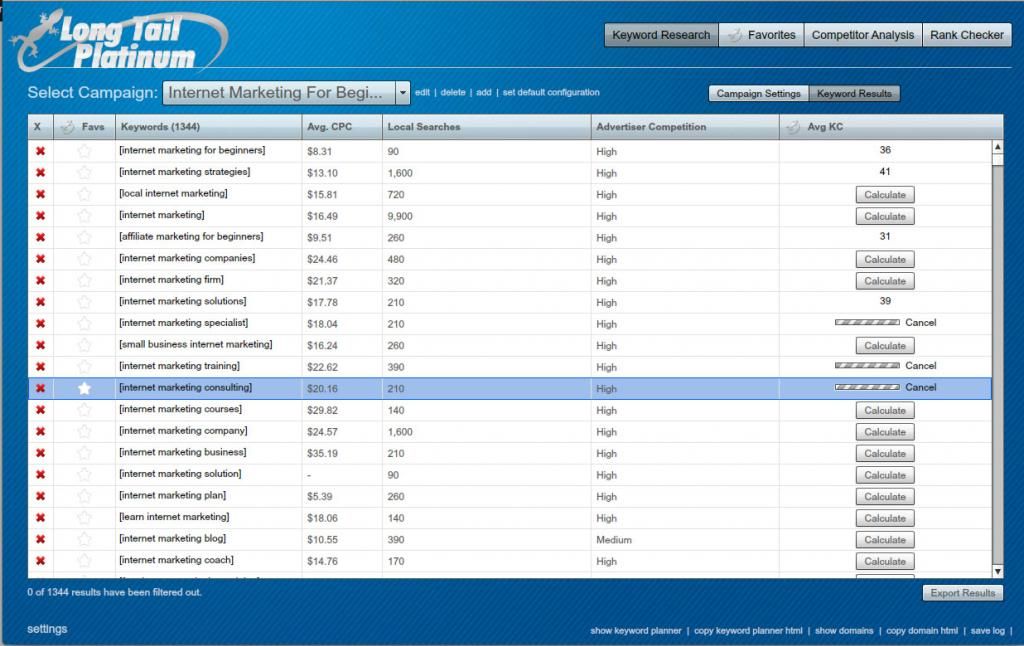Remove the [learn internet marketing] keyword
The height and width of the screenshot is (646, 1024).
pyautogui.click(x=40, y=517)
